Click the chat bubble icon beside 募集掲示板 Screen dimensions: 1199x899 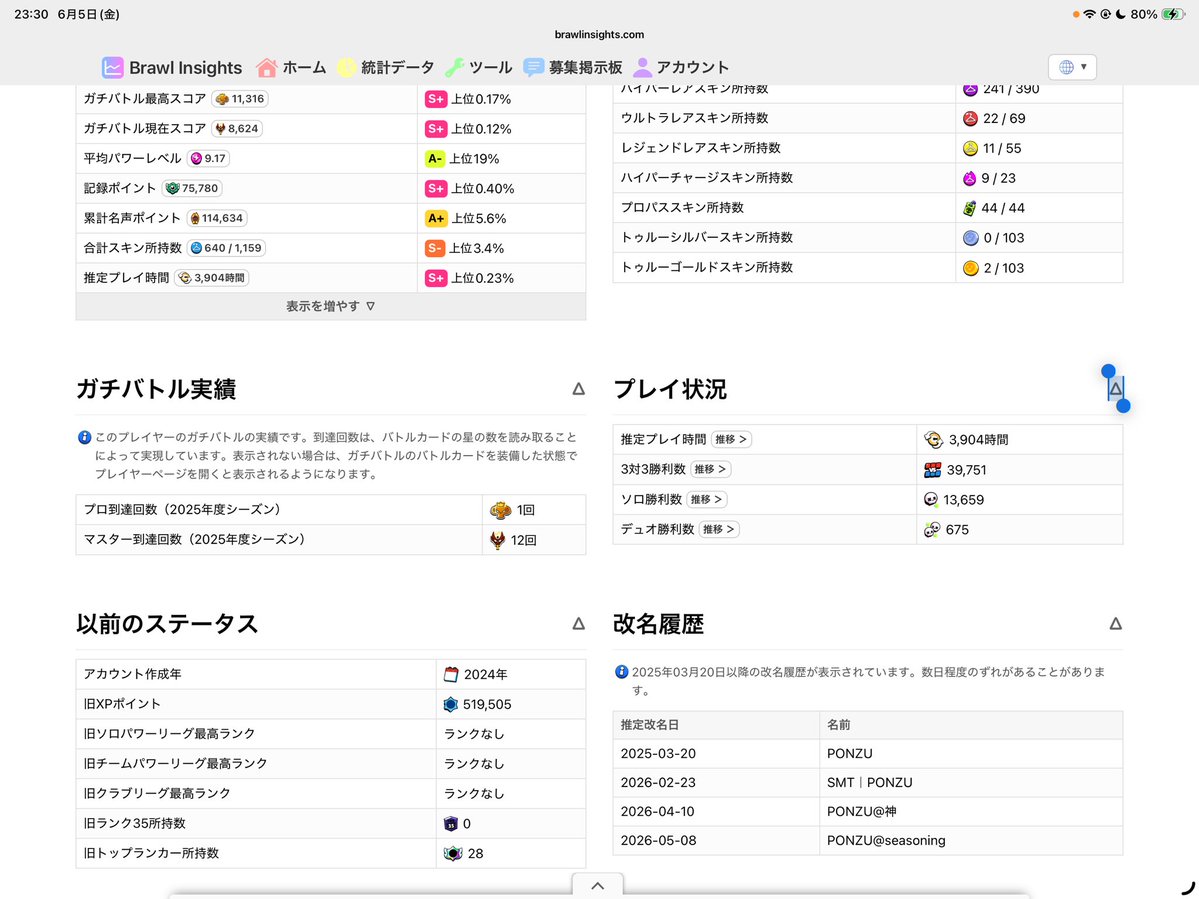click(533, 67)
